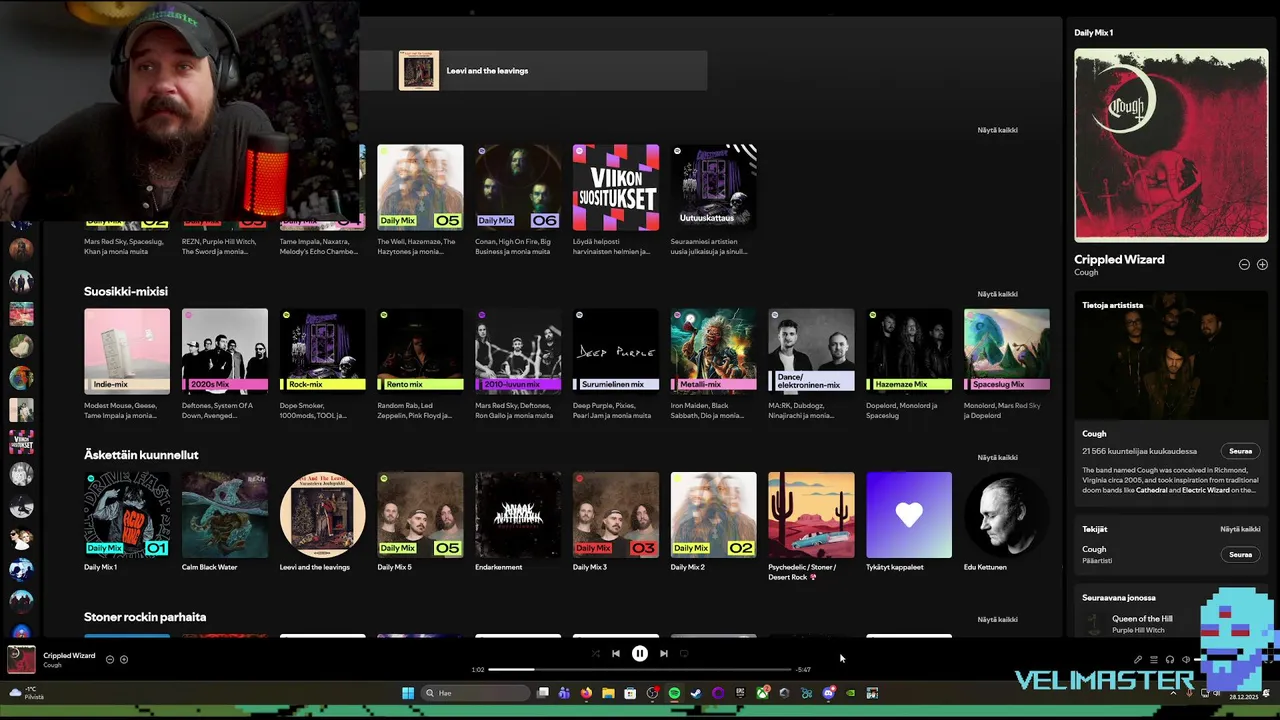Viewport: 1280px width, 720px height.
Task: Mute the volume speaker icon
Action: coord(1186,659)
